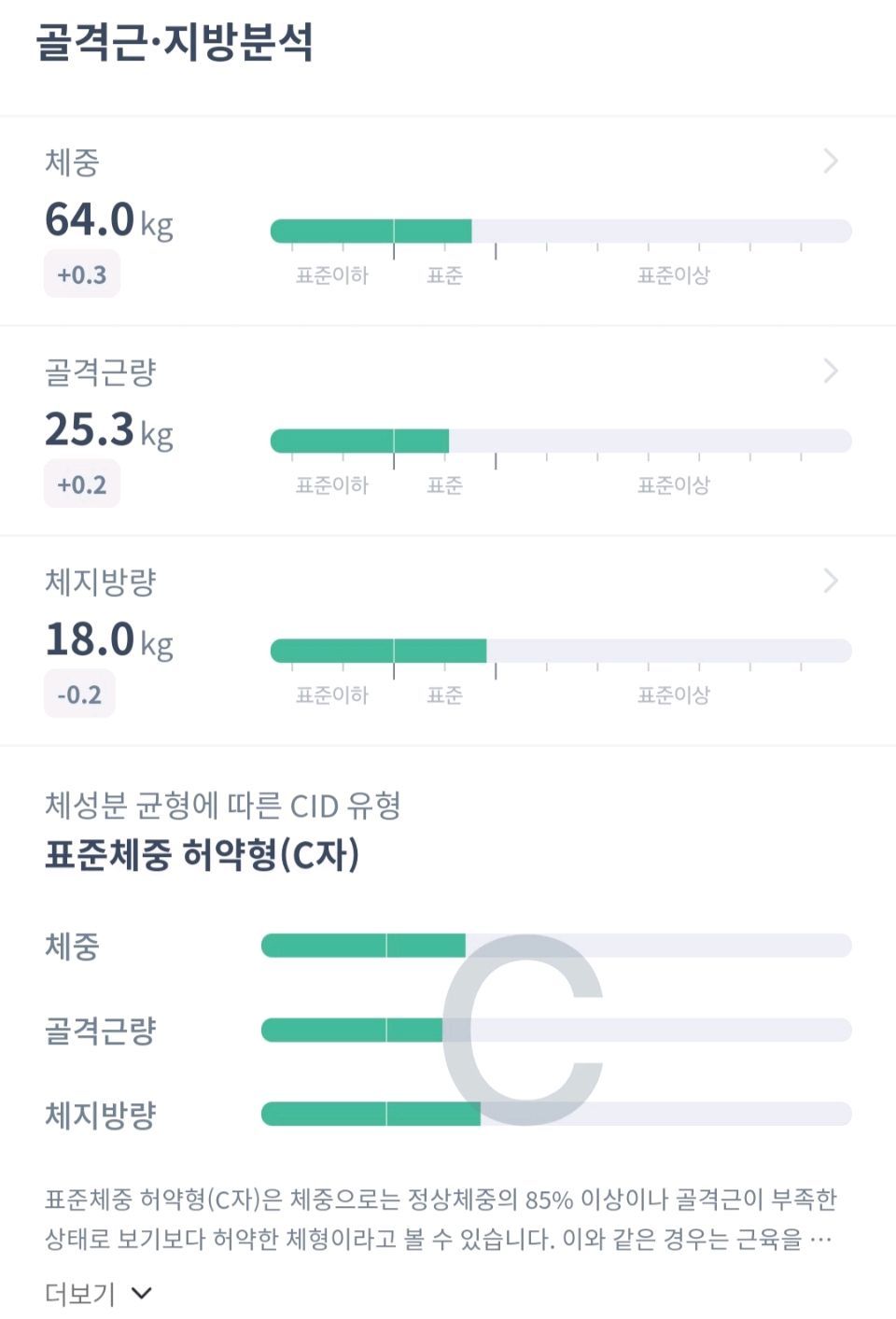Open skeletal muscle mass chevron arrow
The width and height of the screenshot is (896, 1319).
click(x=831, y=372)
